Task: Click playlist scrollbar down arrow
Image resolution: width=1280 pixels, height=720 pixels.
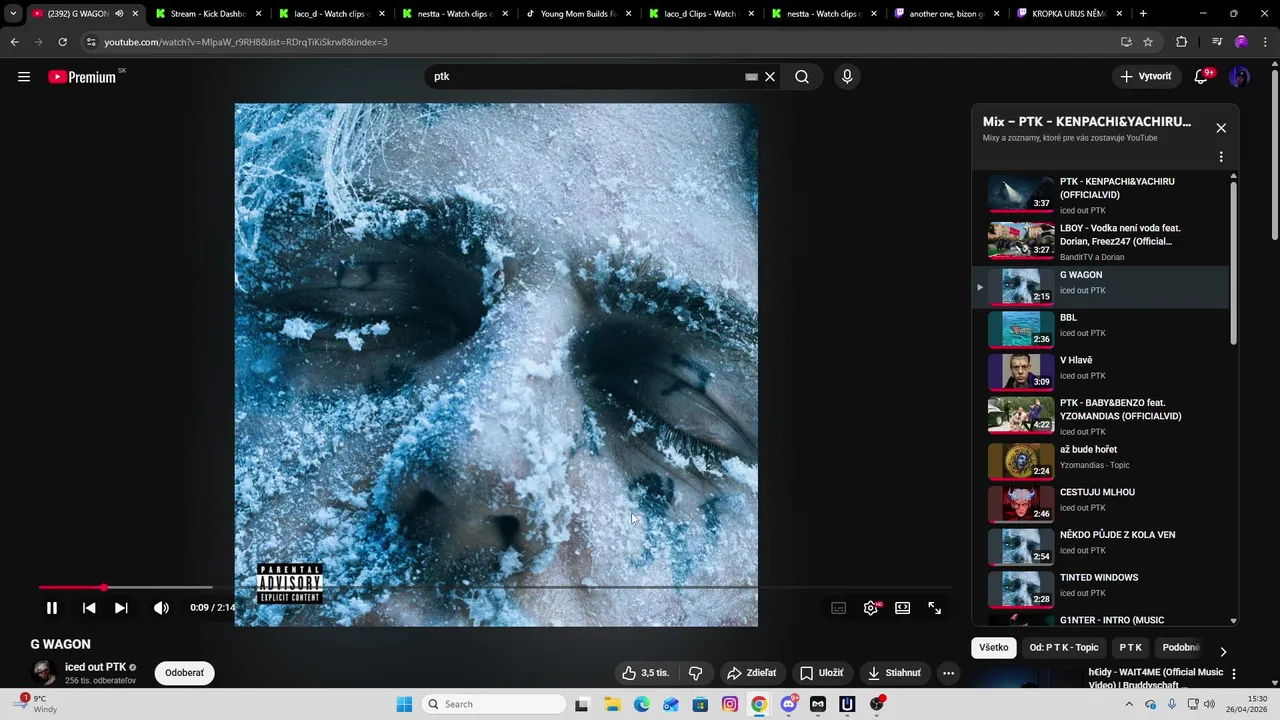Action: coord(1233,621)
